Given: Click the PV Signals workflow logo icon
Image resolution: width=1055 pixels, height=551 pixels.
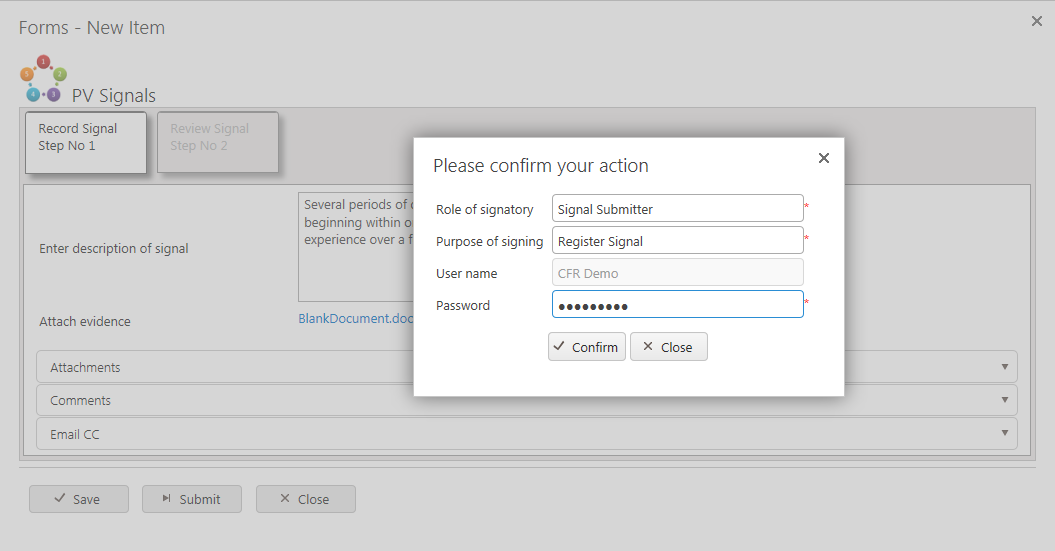Looking at the screenshot, I should pyautogui.click(x=43, y=79).
